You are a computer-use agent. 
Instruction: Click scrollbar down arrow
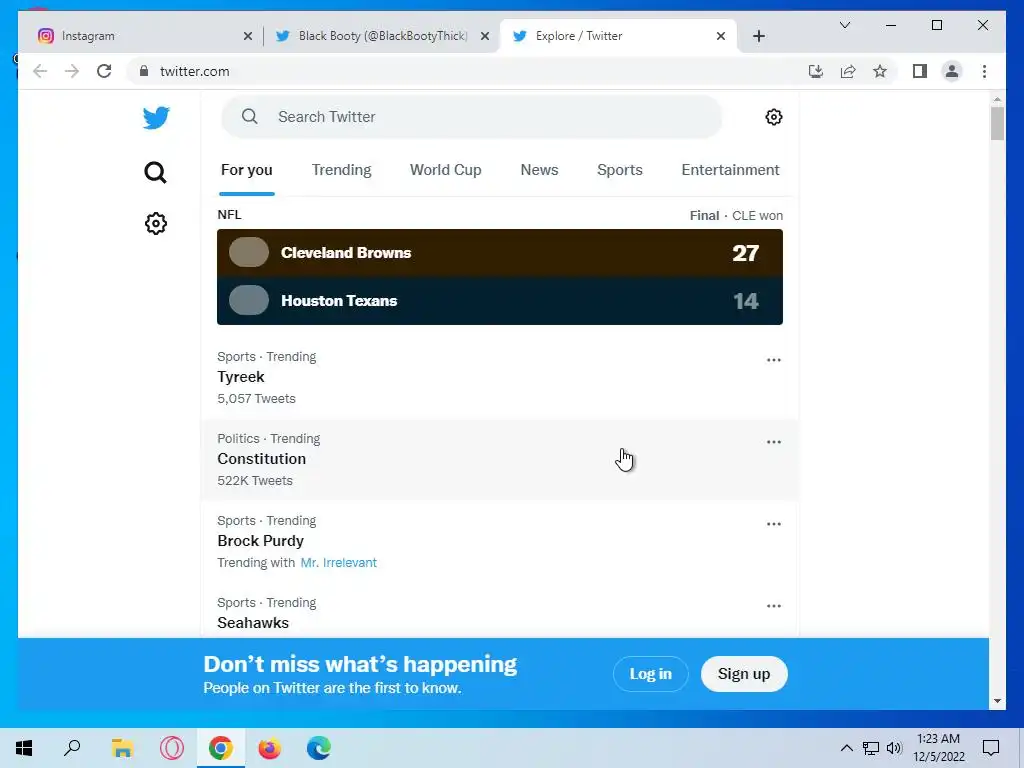(997, 701)
